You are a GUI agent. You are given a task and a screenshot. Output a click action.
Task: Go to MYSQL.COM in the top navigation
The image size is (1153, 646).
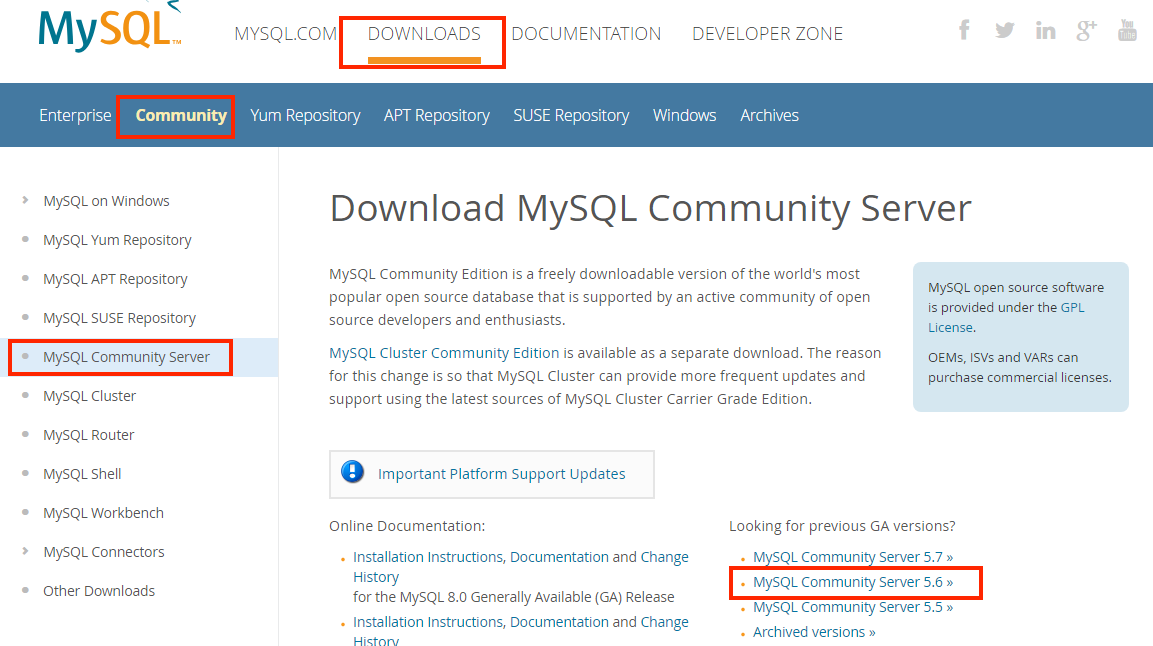tap(285, 34)
